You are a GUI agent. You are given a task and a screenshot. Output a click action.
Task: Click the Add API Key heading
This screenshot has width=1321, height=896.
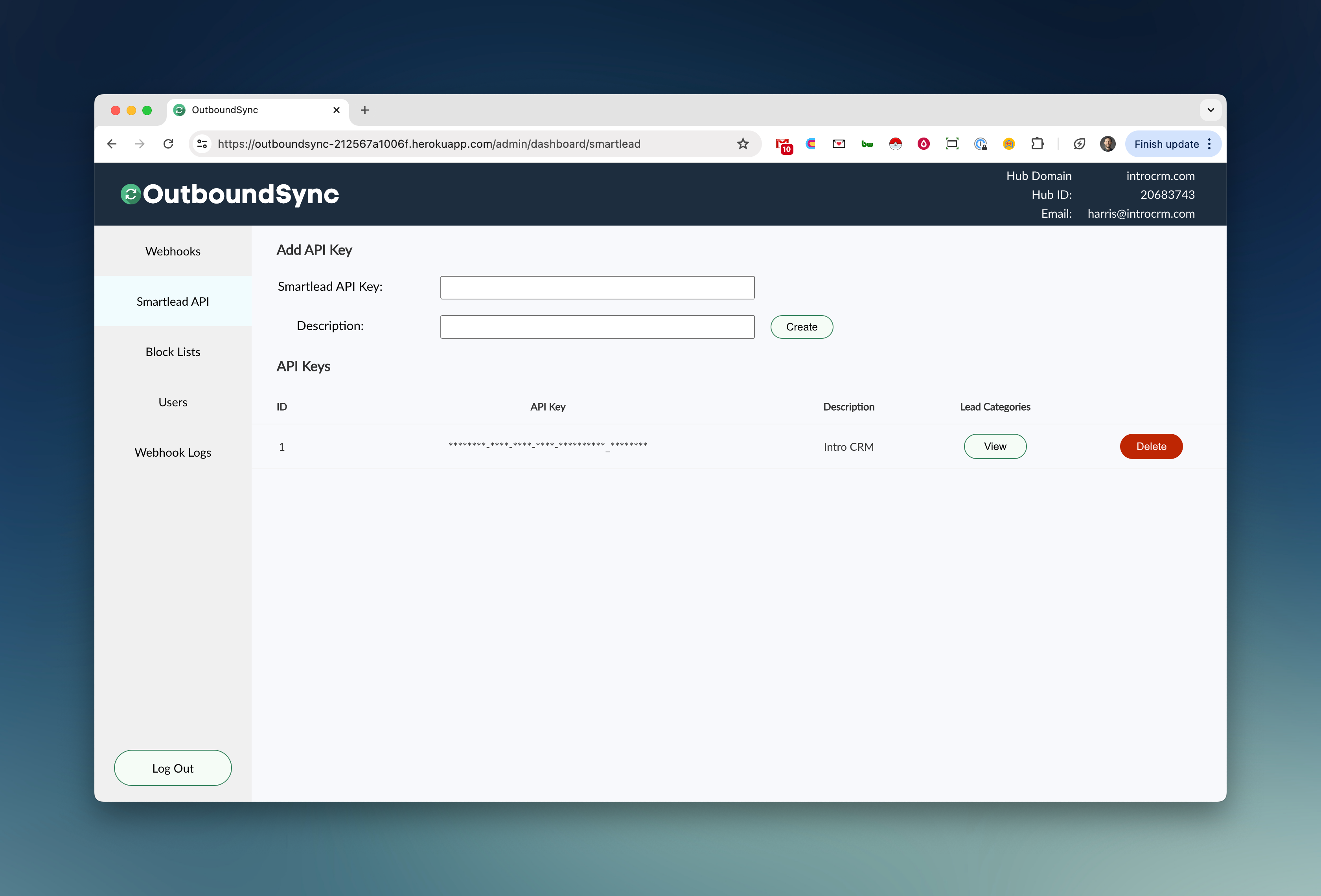pos(314,250)
